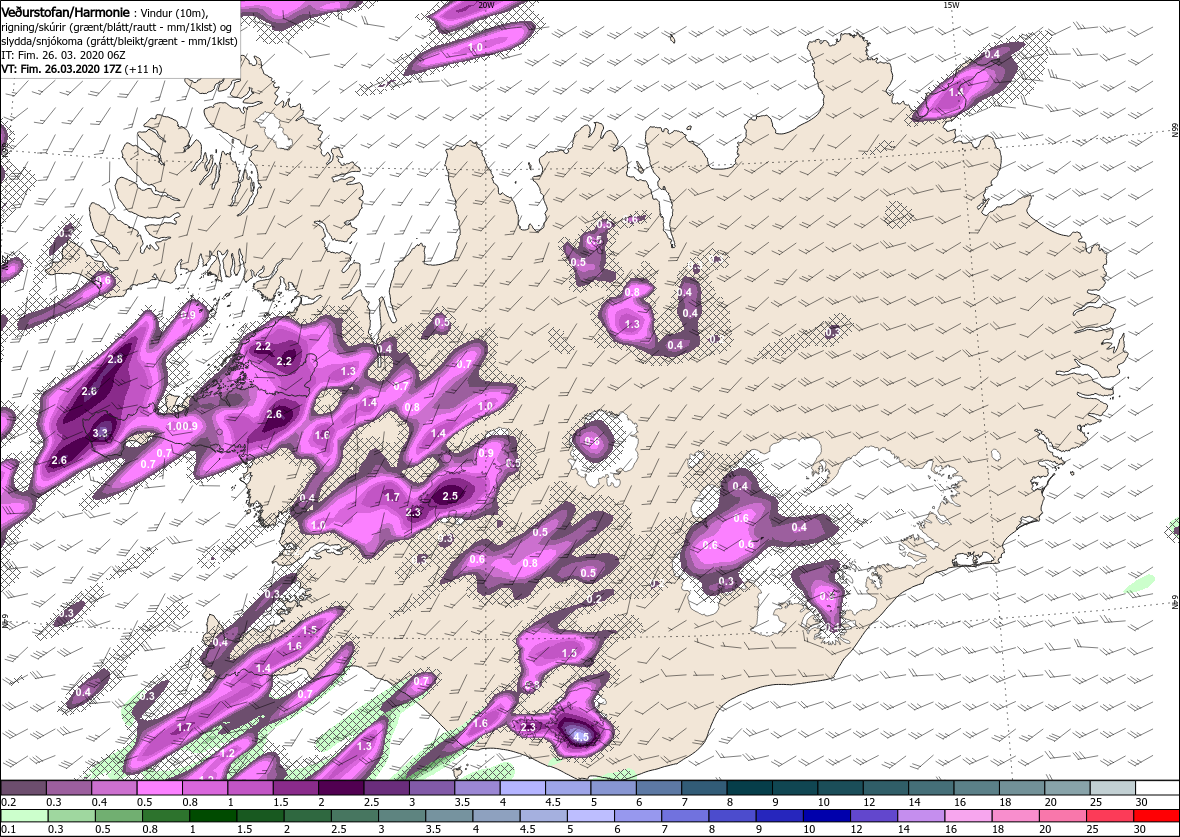Pick the darkest green swatch labeled 1 in the lower legend

click(x=214, y=816)
